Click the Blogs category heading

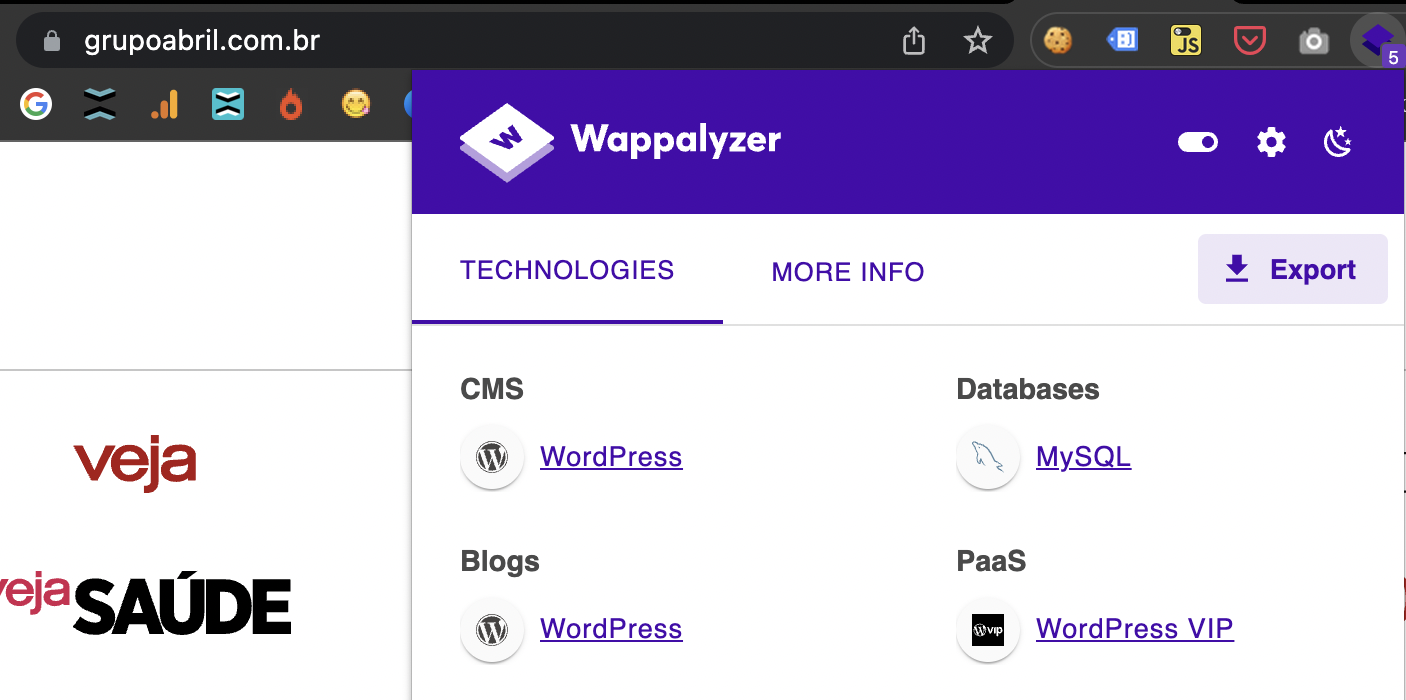500,561
